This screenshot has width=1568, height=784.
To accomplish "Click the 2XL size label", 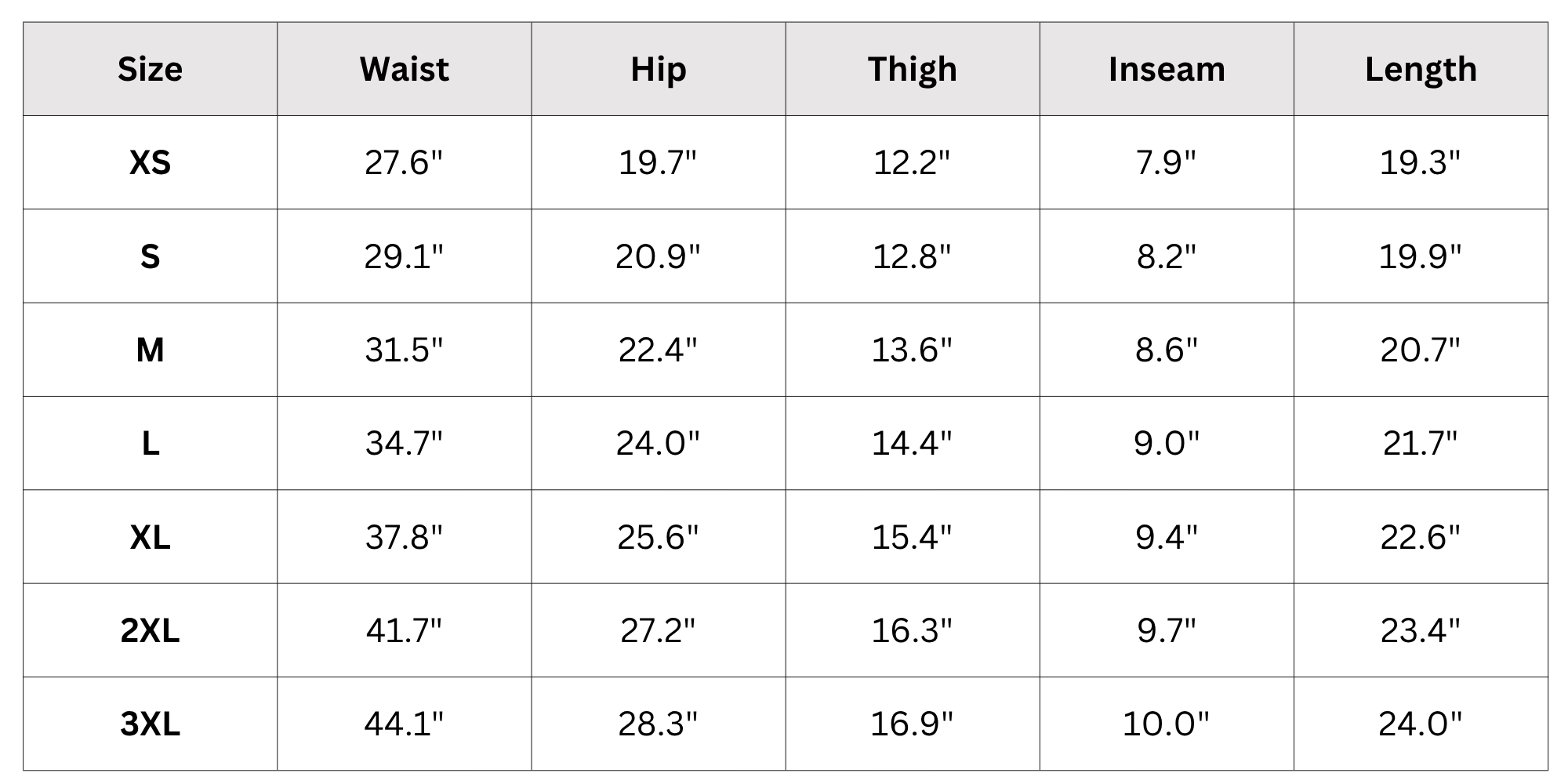I will click(150, 630).
